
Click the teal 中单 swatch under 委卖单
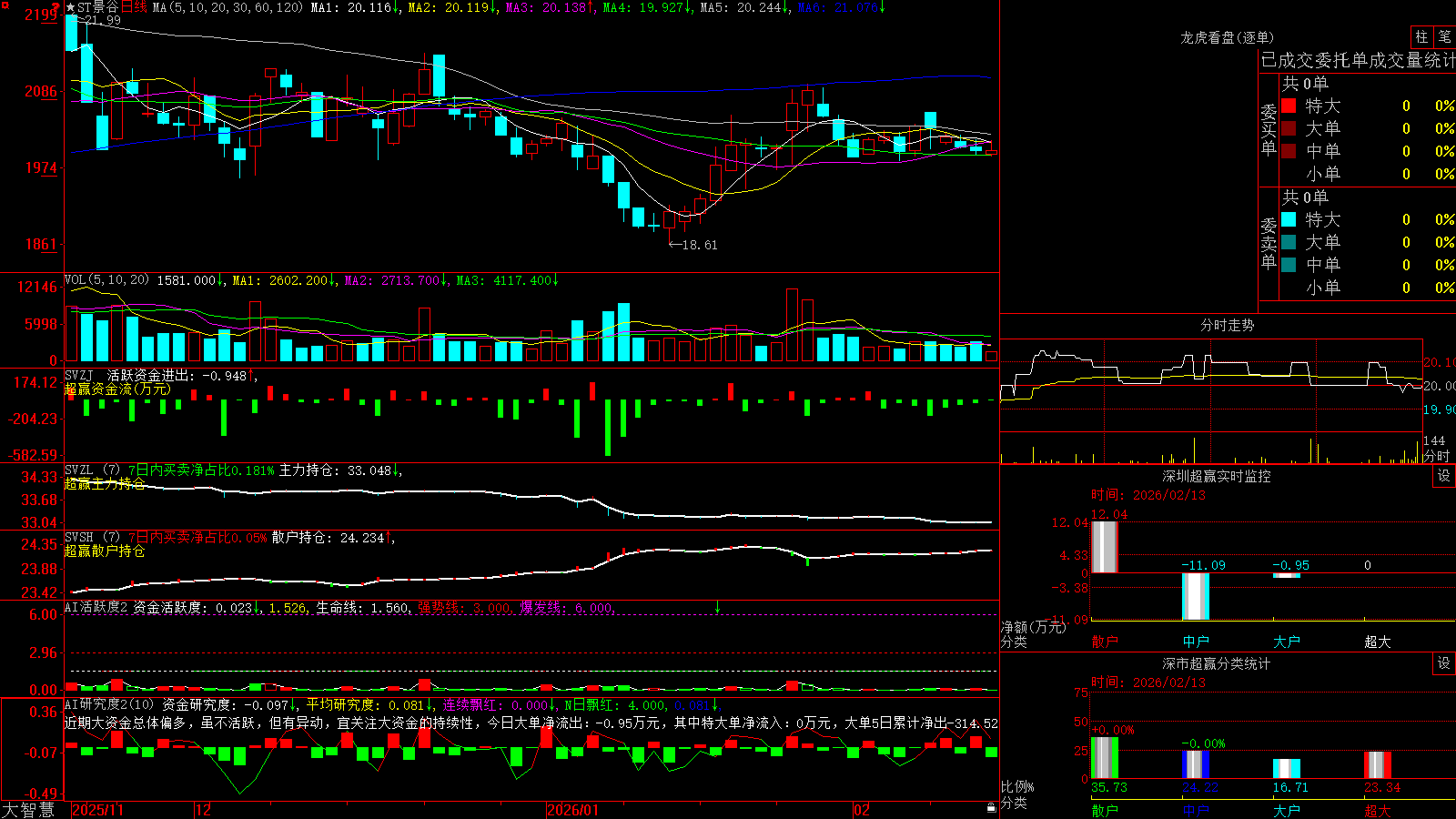coord(1289,265)
